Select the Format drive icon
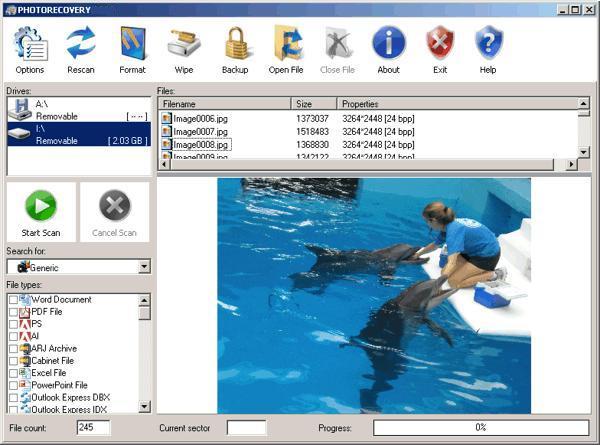This screenshot has height=445, width=600. pos(132,45)
